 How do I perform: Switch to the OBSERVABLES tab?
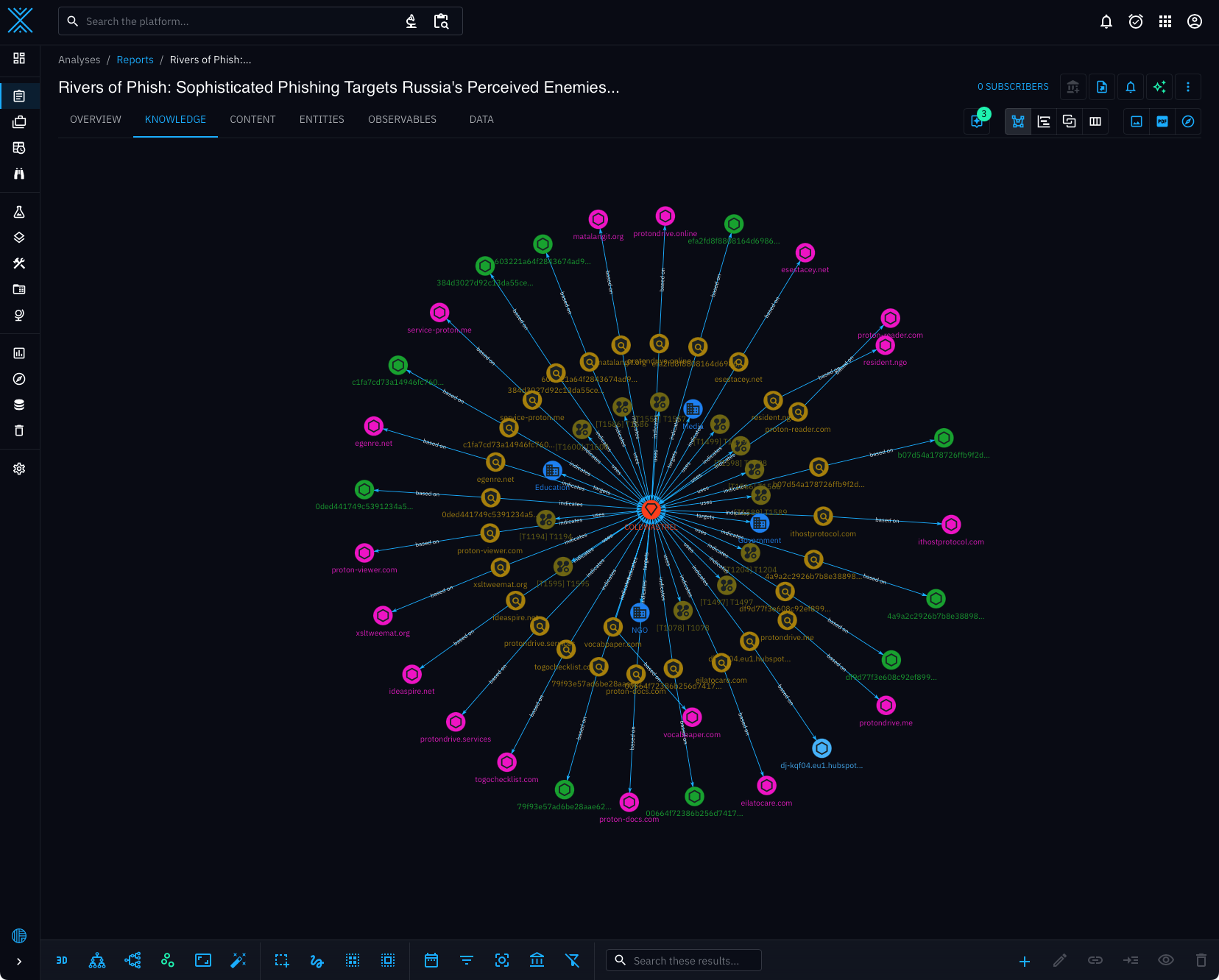coord(402,119)
